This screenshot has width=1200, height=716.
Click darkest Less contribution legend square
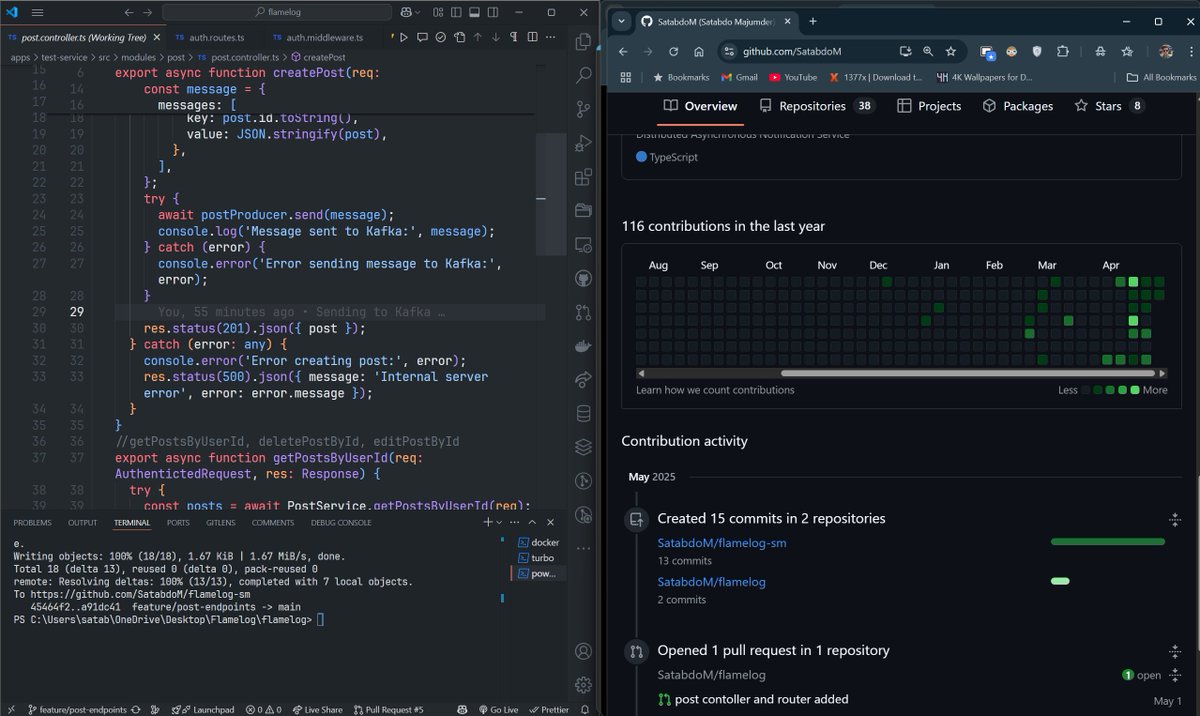click(x=1086, y=390)
